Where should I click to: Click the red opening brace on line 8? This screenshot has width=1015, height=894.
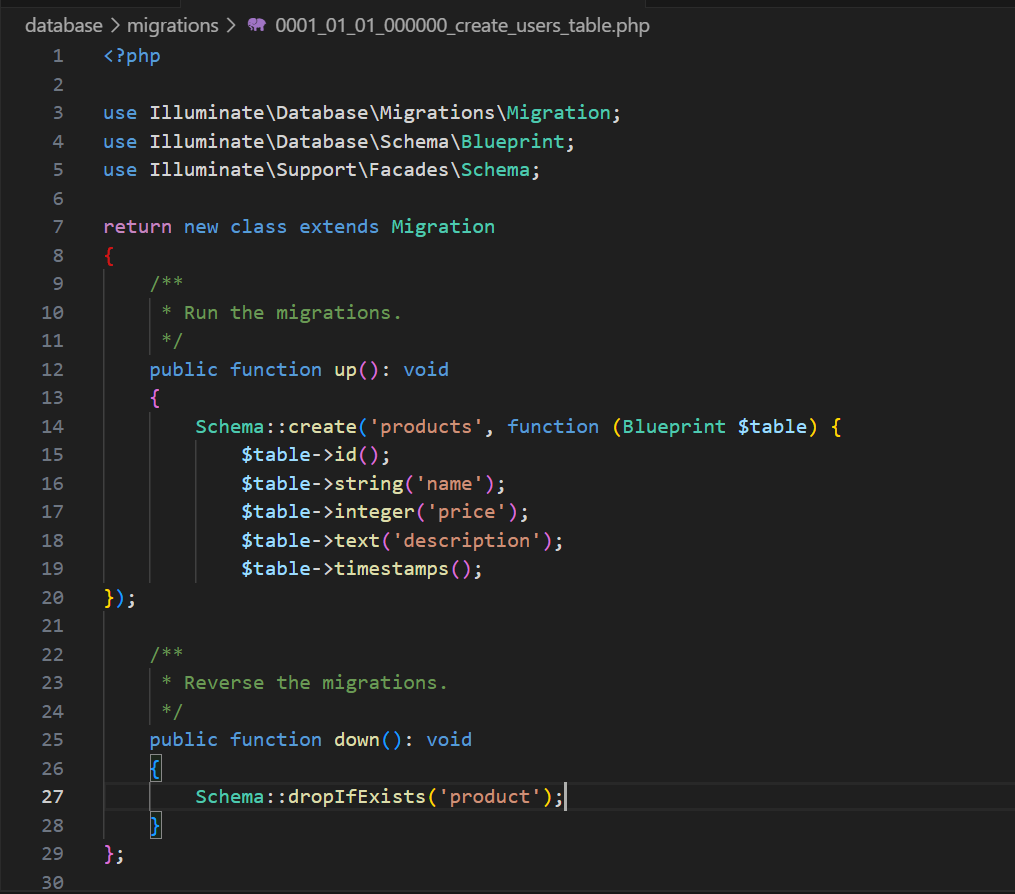pyautogui.click(x=109, y=256)
